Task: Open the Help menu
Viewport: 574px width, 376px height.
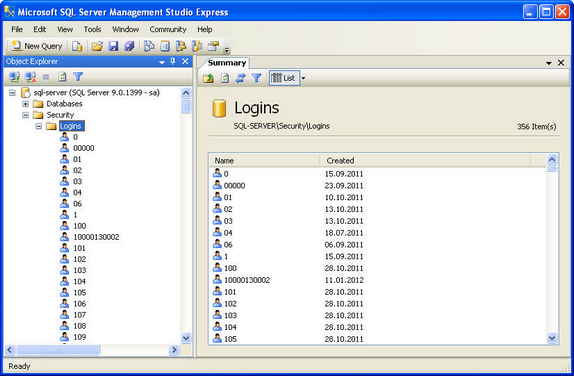Action: point(205,29)
